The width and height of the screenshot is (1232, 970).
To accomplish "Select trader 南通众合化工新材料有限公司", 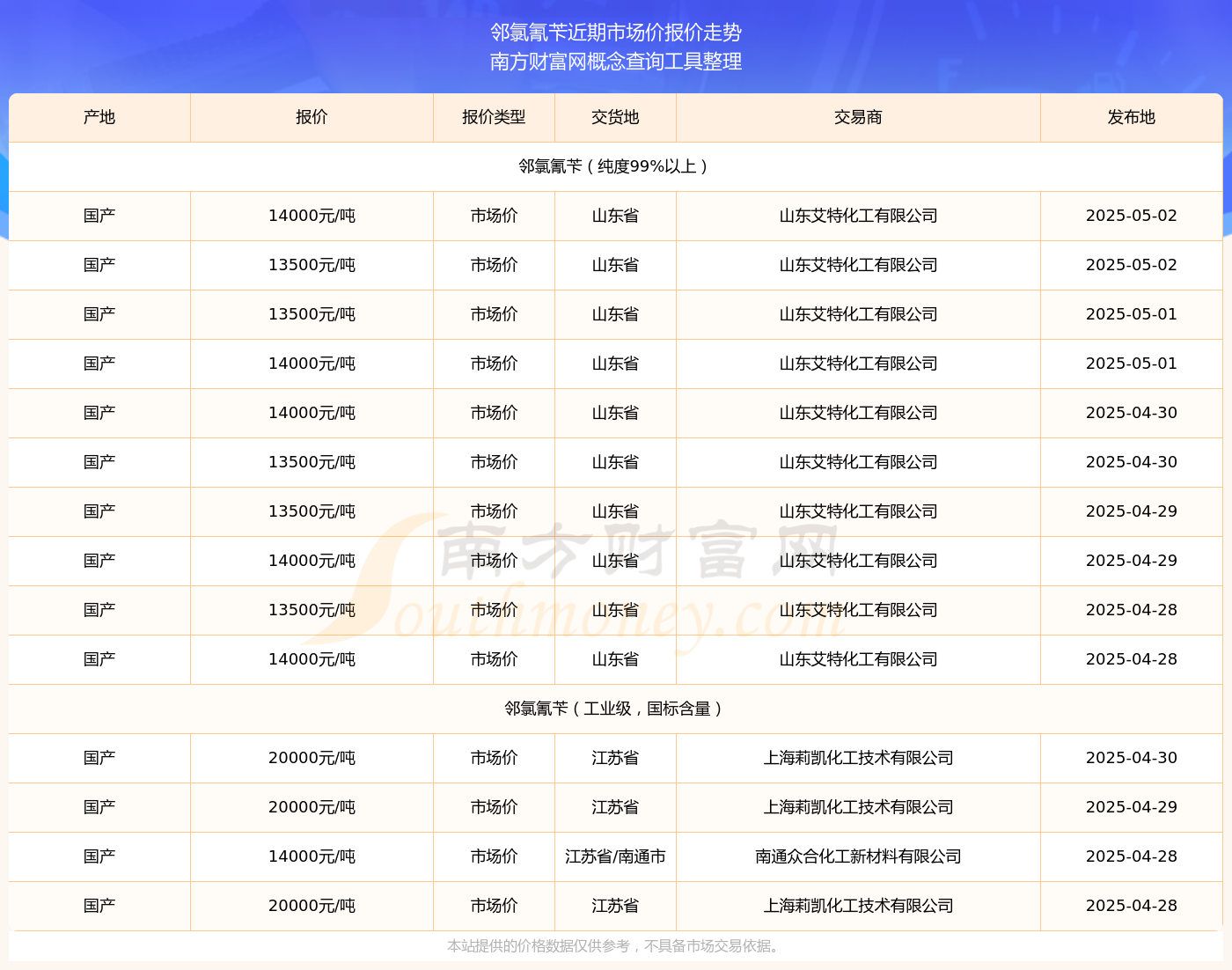I will point(858,856).
